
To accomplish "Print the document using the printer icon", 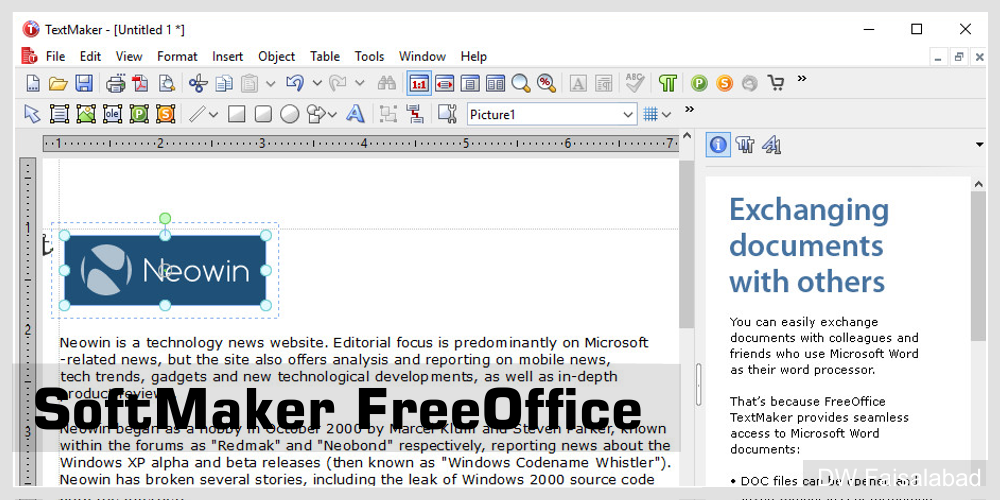I will [115, 83].
